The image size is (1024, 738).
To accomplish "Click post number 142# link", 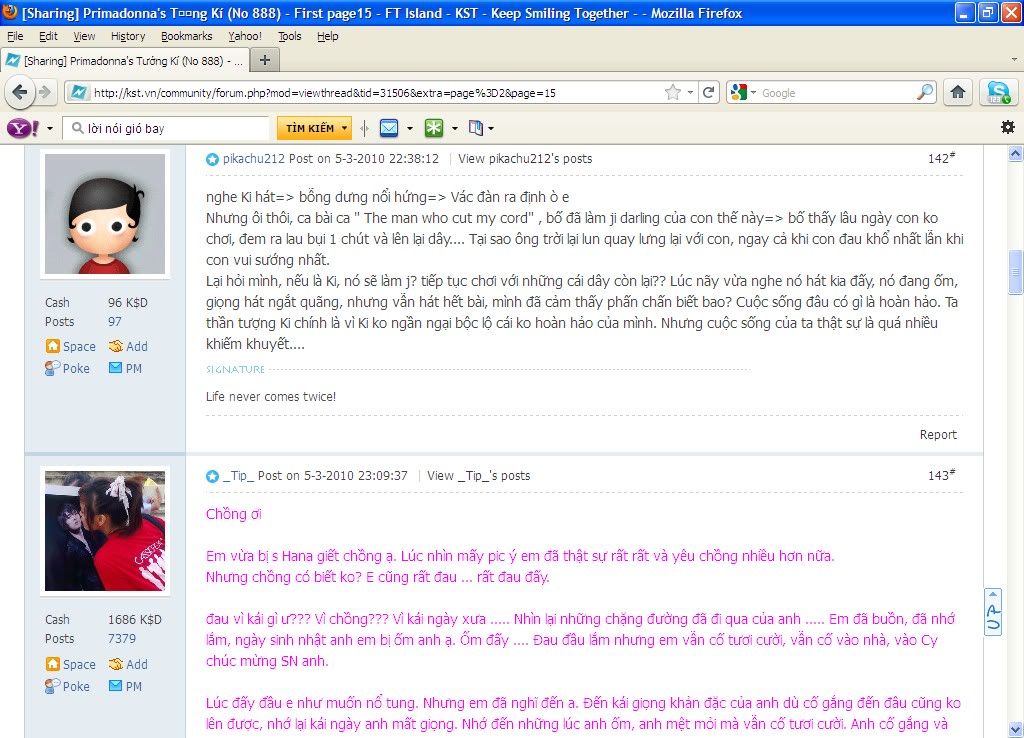I will pos(941,158).
